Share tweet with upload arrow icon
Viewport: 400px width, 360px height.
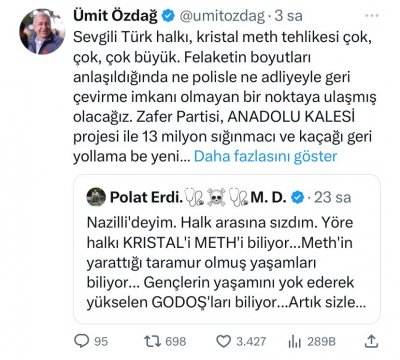tap(371, 341)
